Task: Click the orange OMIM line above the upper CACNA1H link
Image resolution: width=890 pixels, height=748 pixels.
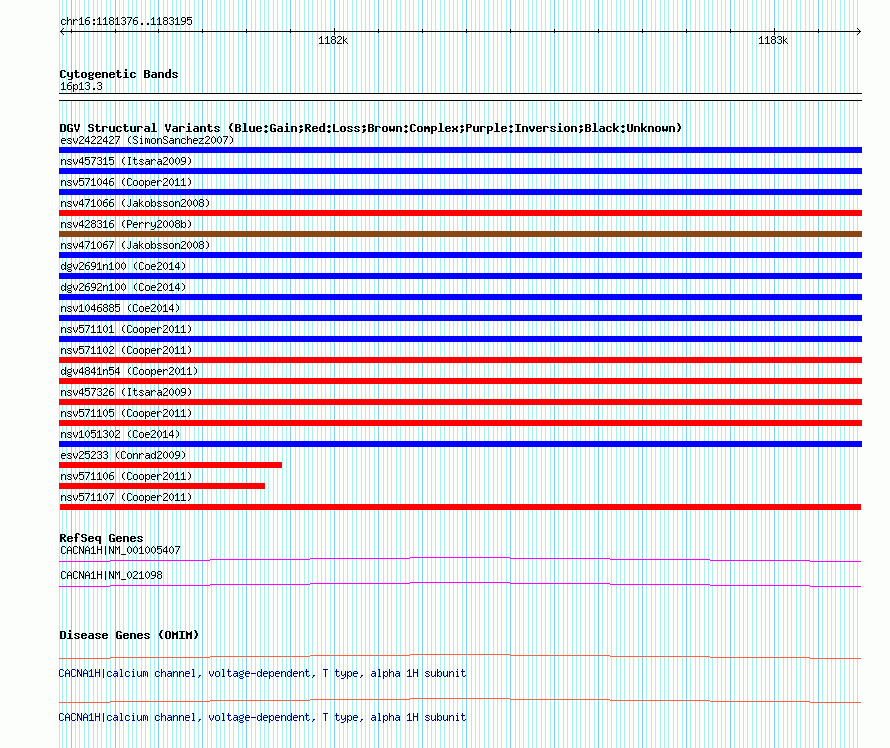Action: click(x=460, y=657)
